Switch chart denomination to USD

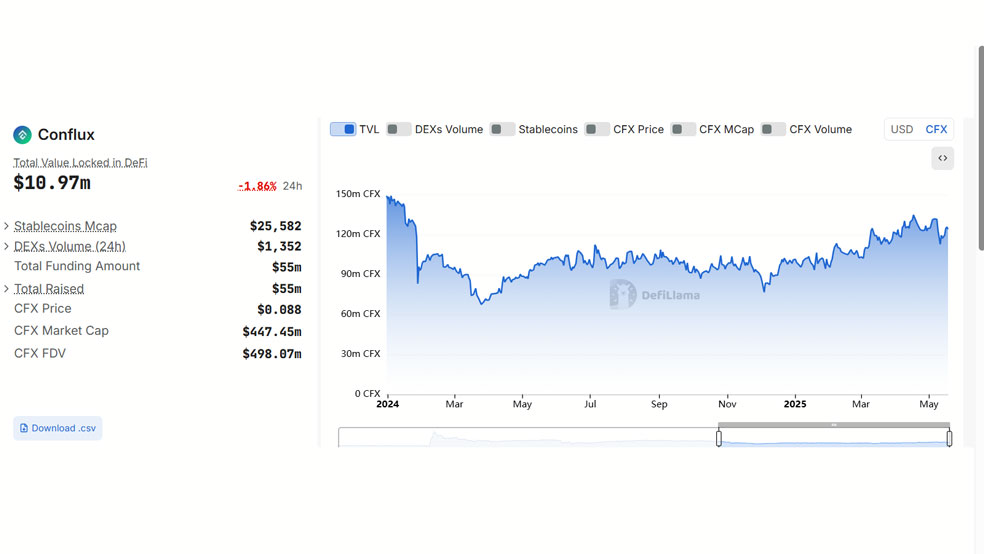tap(902, 129)
